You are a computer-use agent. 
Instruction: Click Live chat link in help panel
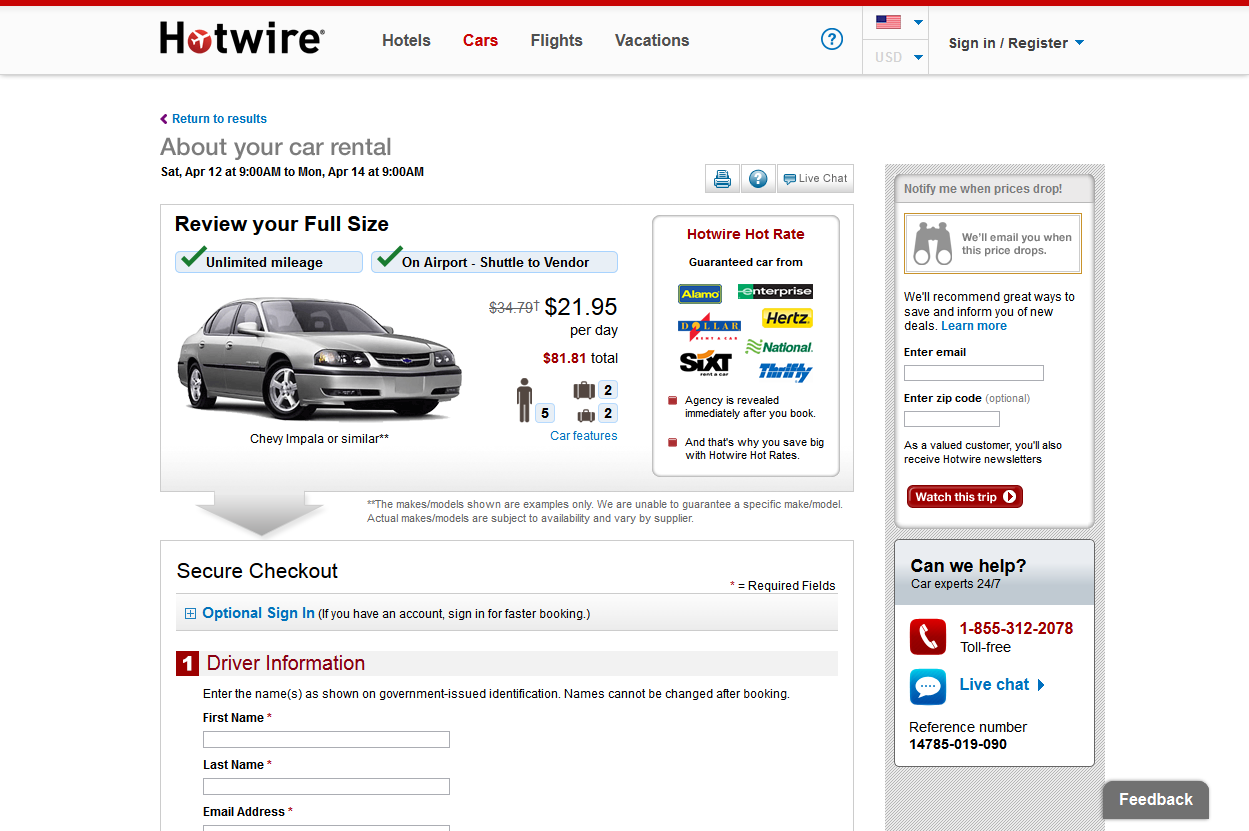click(x=1002, y=685)
